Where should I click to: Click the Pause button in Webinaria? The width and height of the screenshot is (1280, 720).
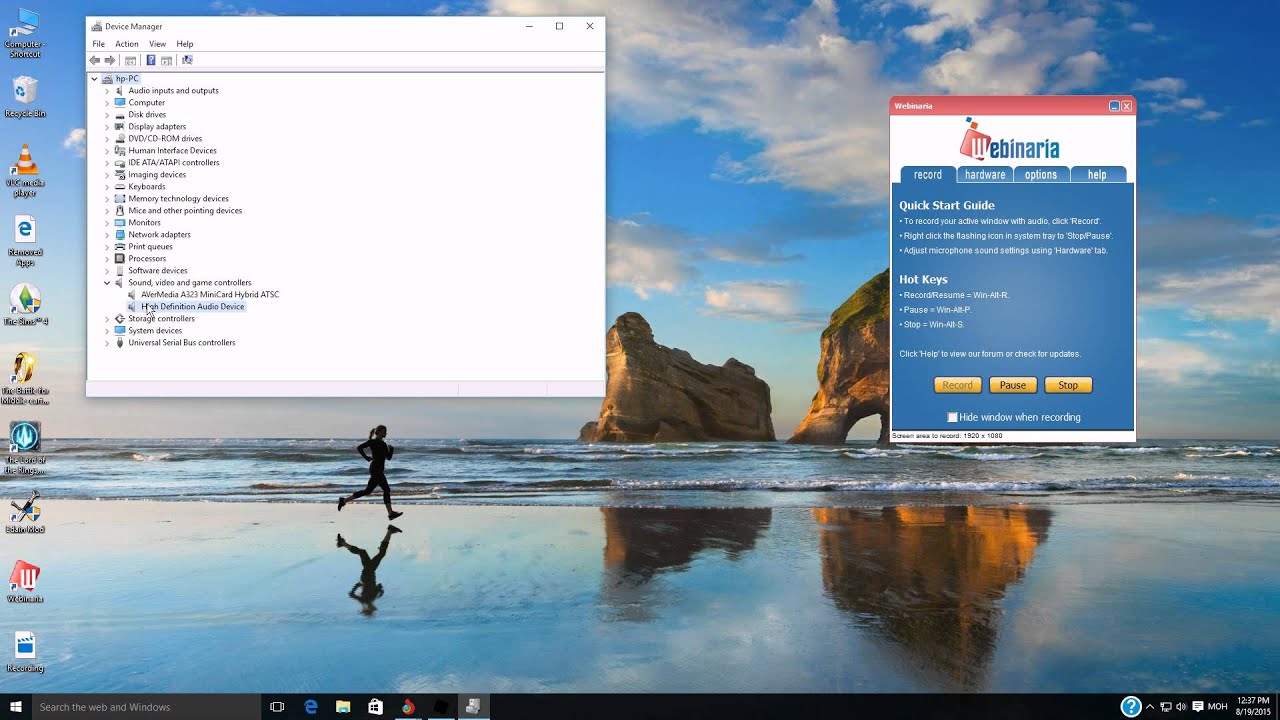pyautogui.click(x=1013, y=385)
